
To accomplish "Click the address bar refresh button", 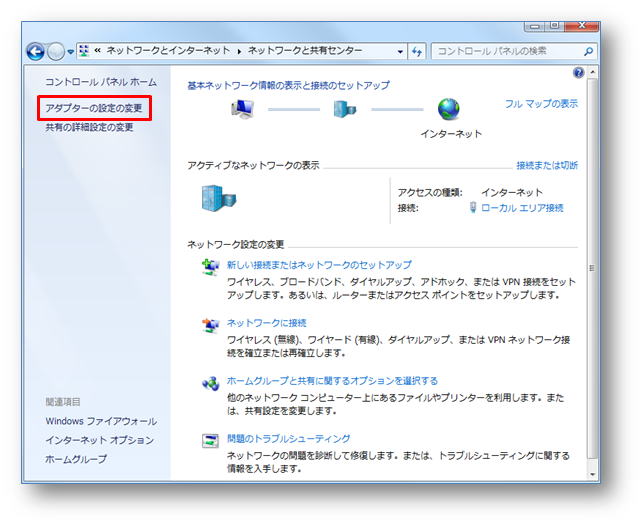I will click(417, 52).
